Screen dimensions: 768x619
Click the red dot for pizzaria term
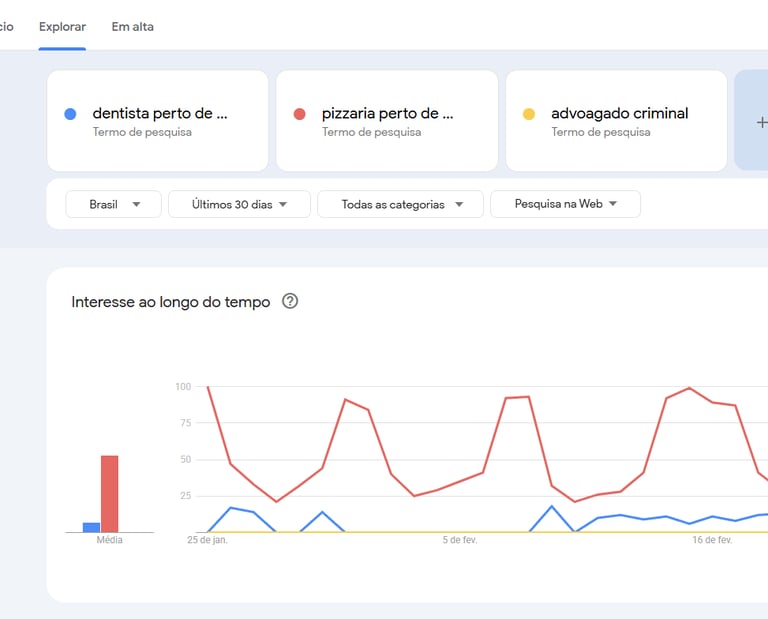click(x=299, y=114)
